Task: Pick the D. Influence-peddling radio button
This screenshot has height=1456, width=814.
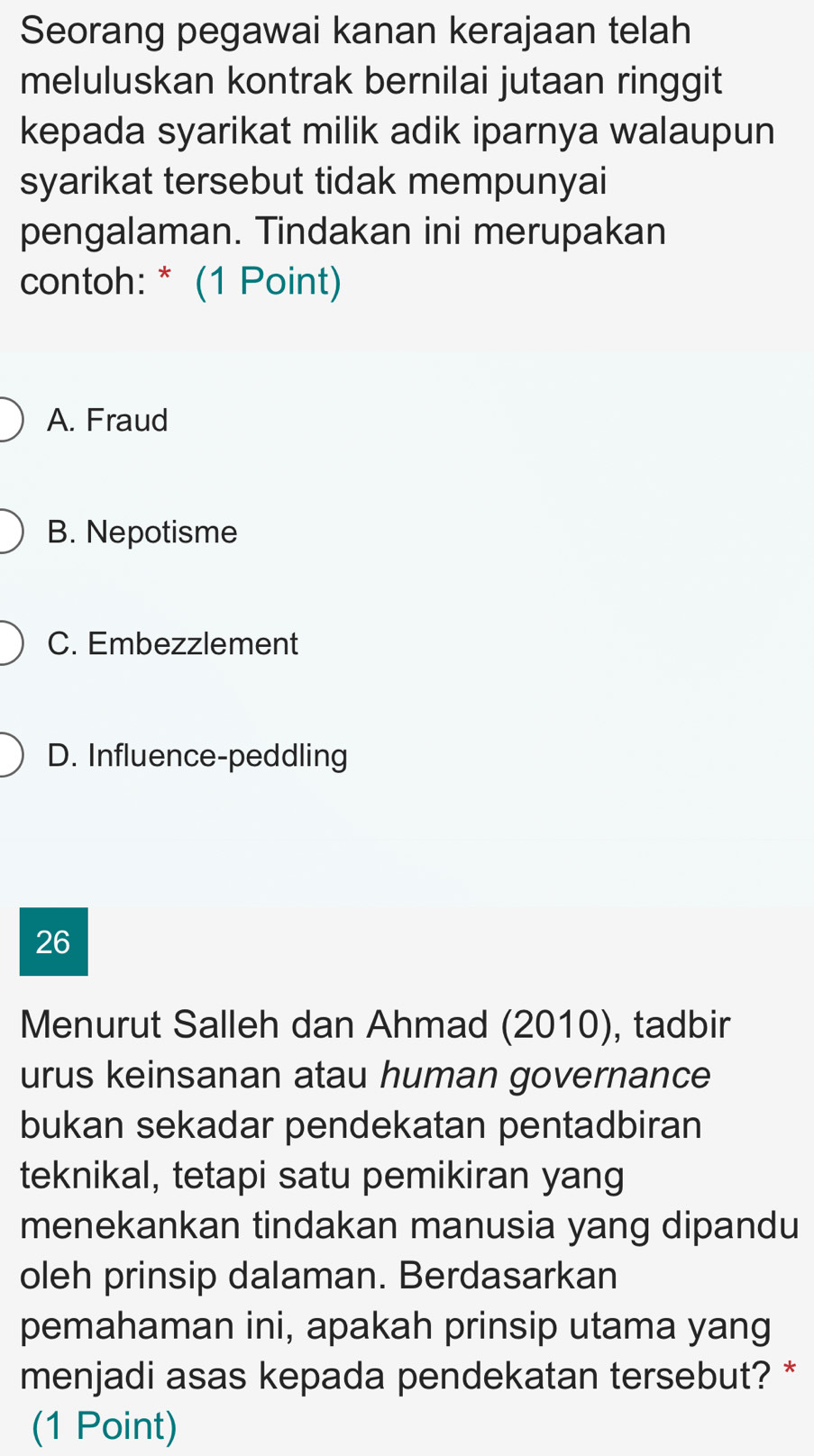Action: [7, 756]
